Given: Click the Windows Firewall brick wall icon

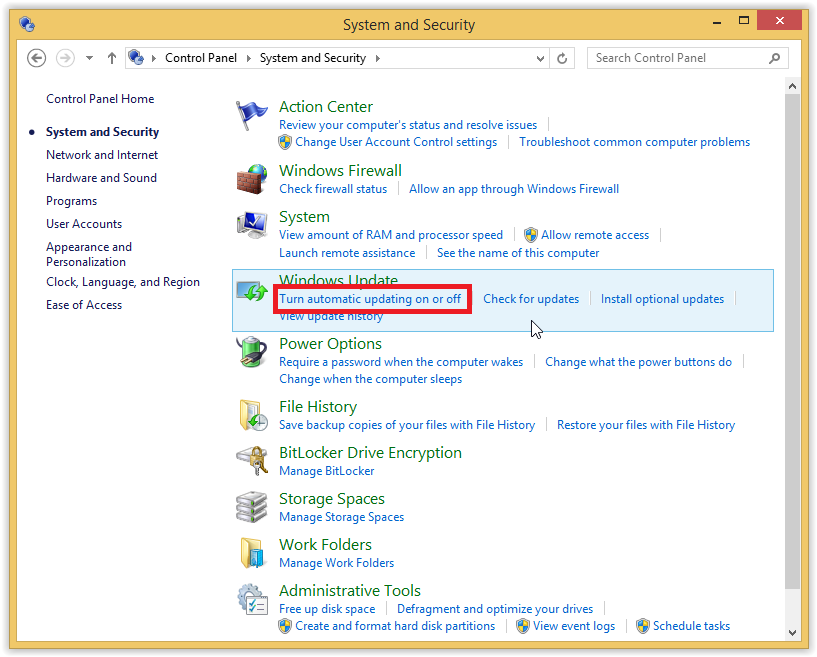Looking at the screenshot, I should (252, 180).
